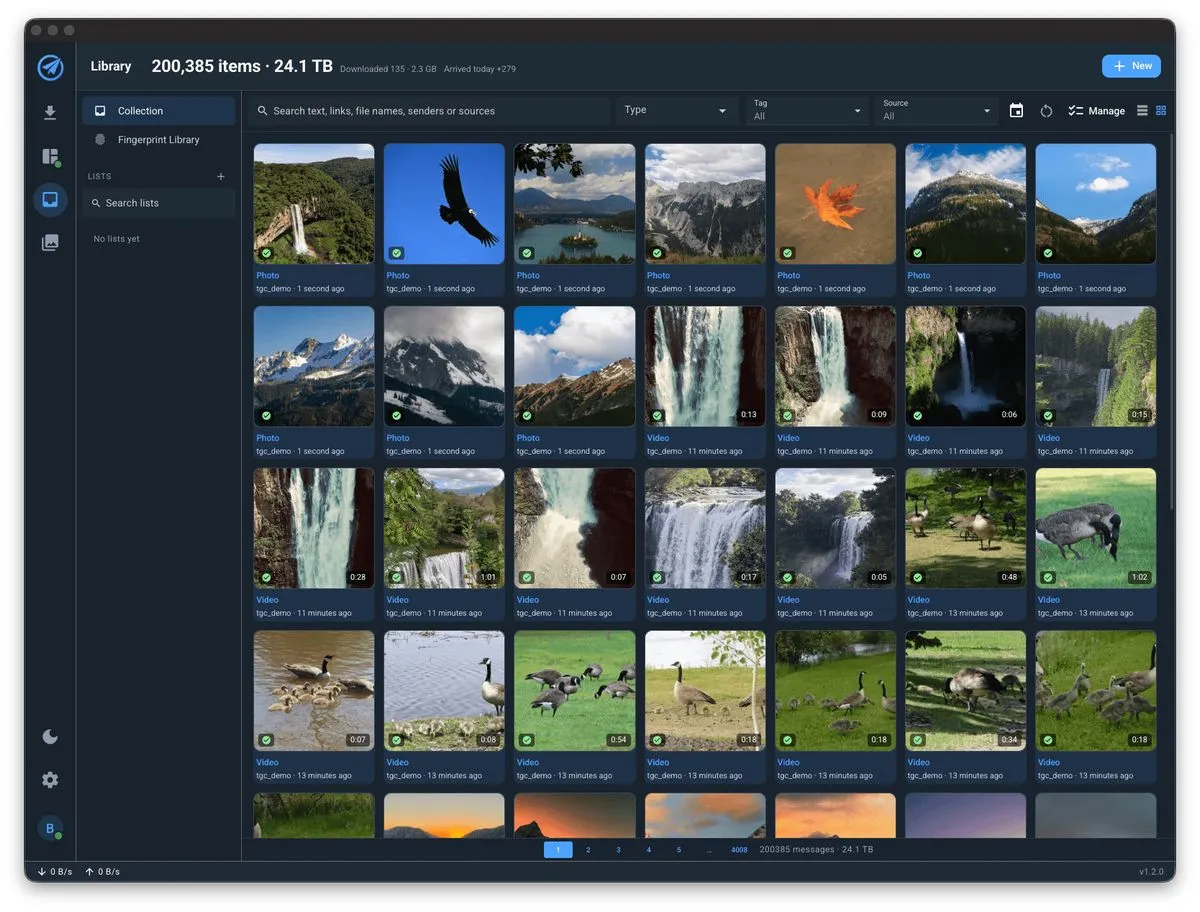1200x912 pixels.
Task: Select current page 1 in pagination
Action: [x=558, y=850]
